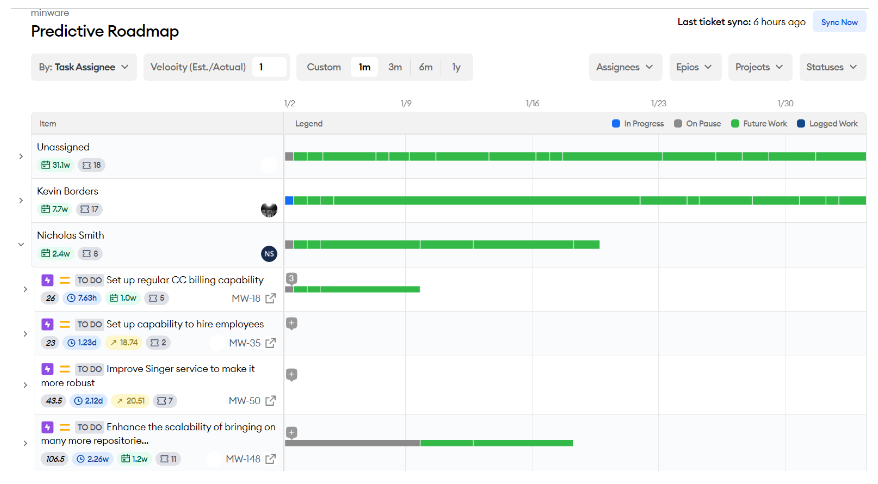Select 1m time range

click(x=365, y=67)
